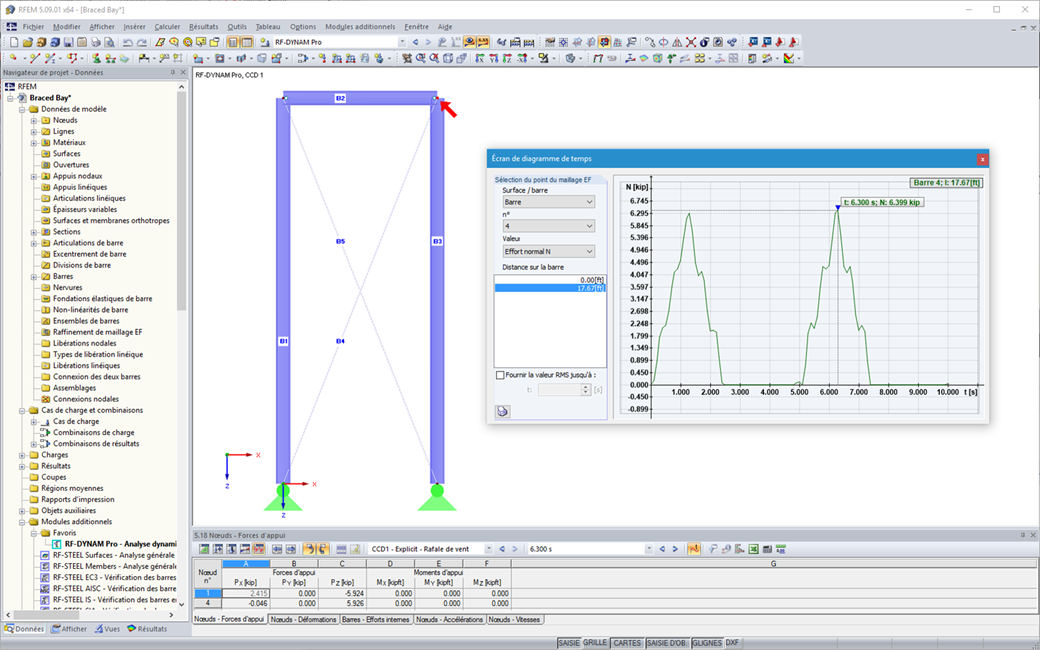This screenshot has height=650, width=1040.
Task: Close the time diagram dialog
Action: [982, 158]
